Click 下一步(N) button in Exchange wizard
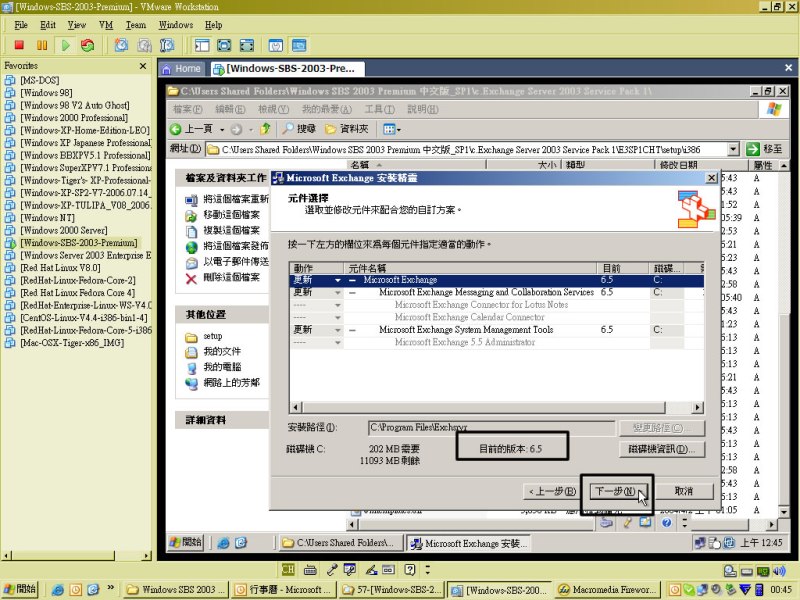Image resolution: width=800 pixels, height=600 pixels. click(616, 491)
